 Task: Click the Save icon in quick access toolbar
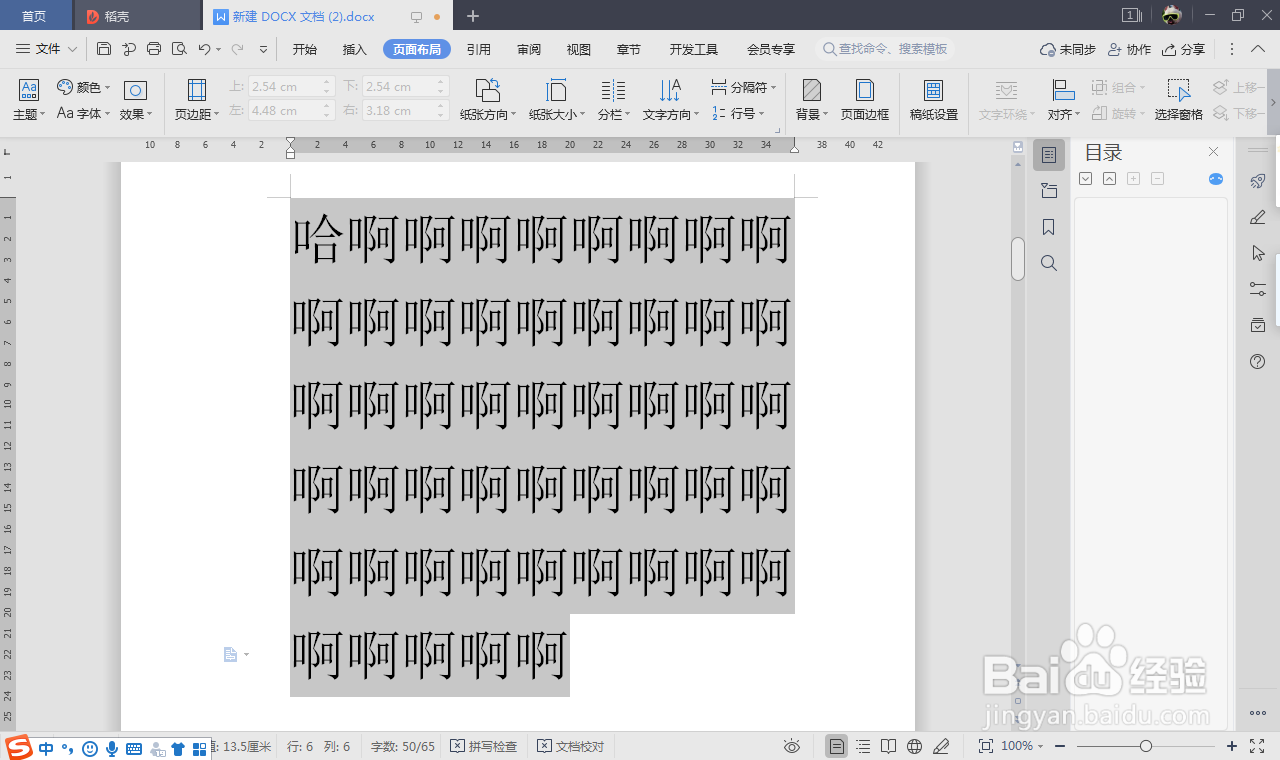pos(104,49)
